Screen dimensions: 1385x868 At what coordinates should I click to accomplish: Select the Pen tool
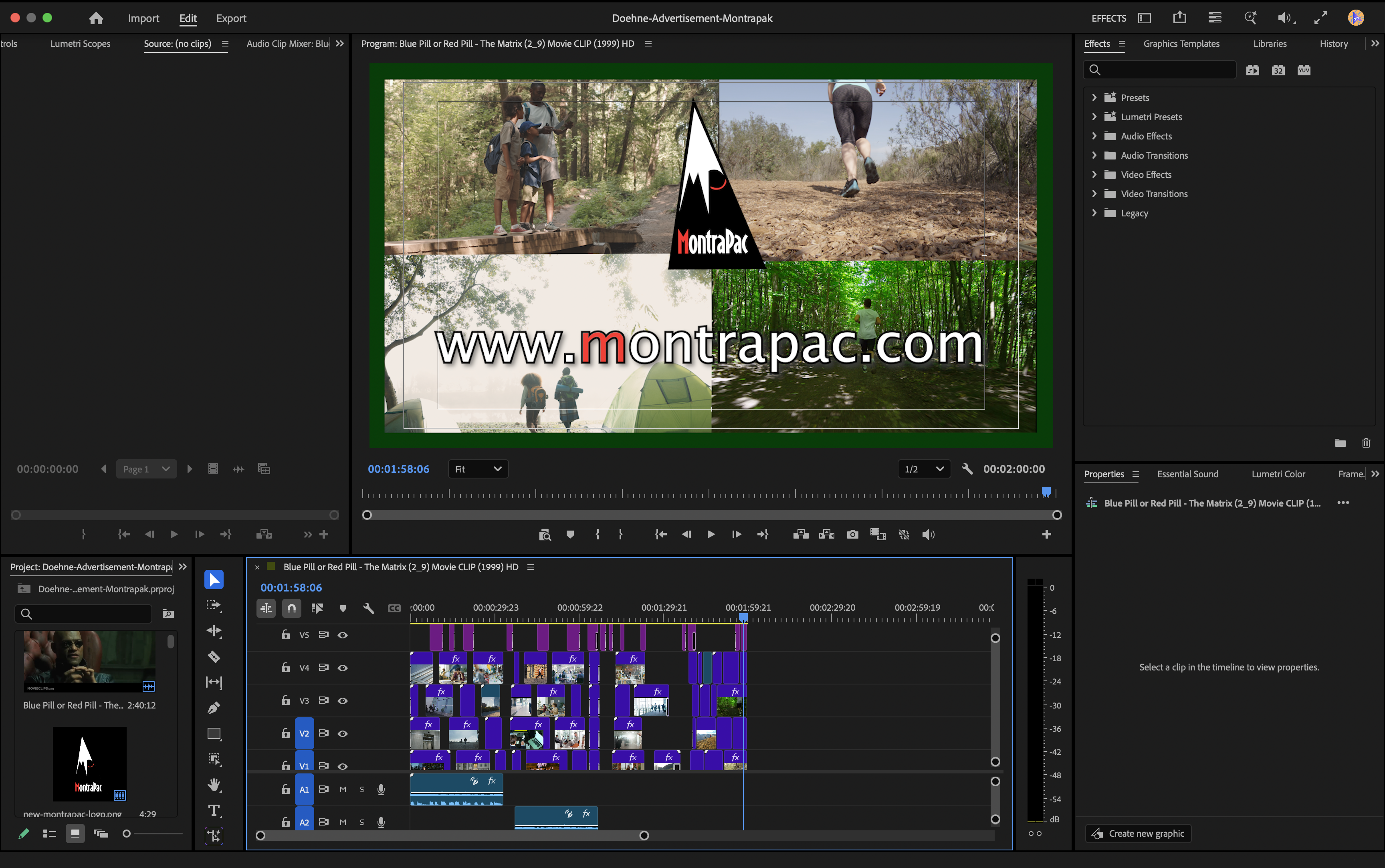[214, 708]
